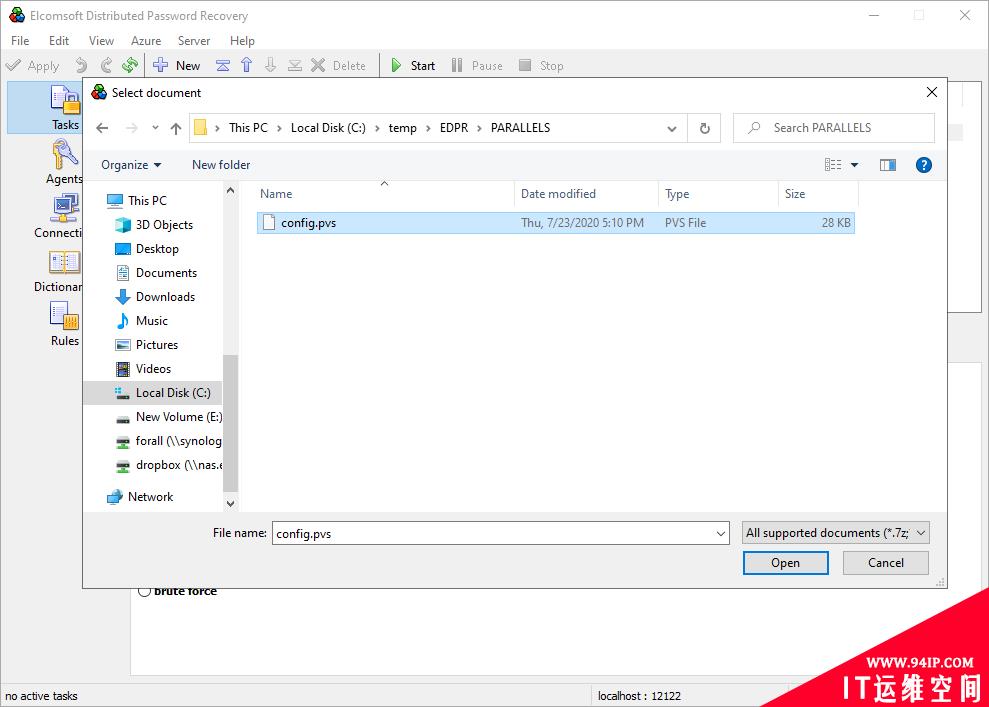This screenshot has width=989, height=707.
Task: Click the move-to-bottom arrow icon
Action: click(x=295, y=65)
